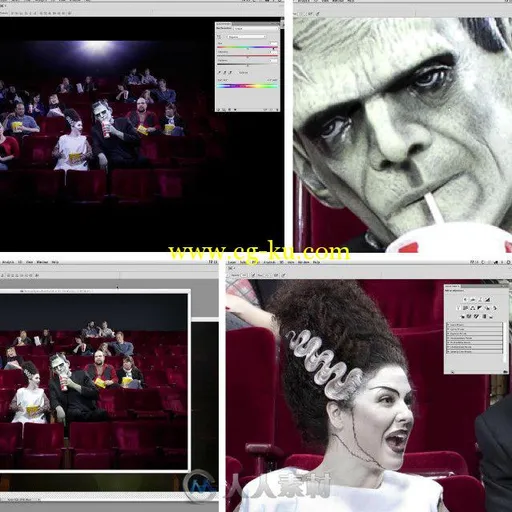Add a Channel Mixer adjustment from the icon grid

coord(495,308)
